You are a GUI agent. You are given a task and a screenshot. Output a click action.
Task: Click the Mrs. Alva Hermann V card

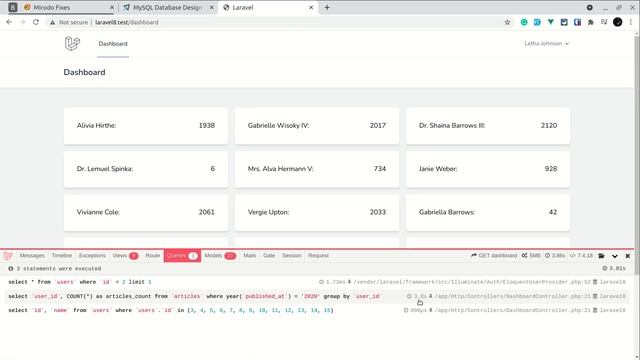click(x=317, y=169)
